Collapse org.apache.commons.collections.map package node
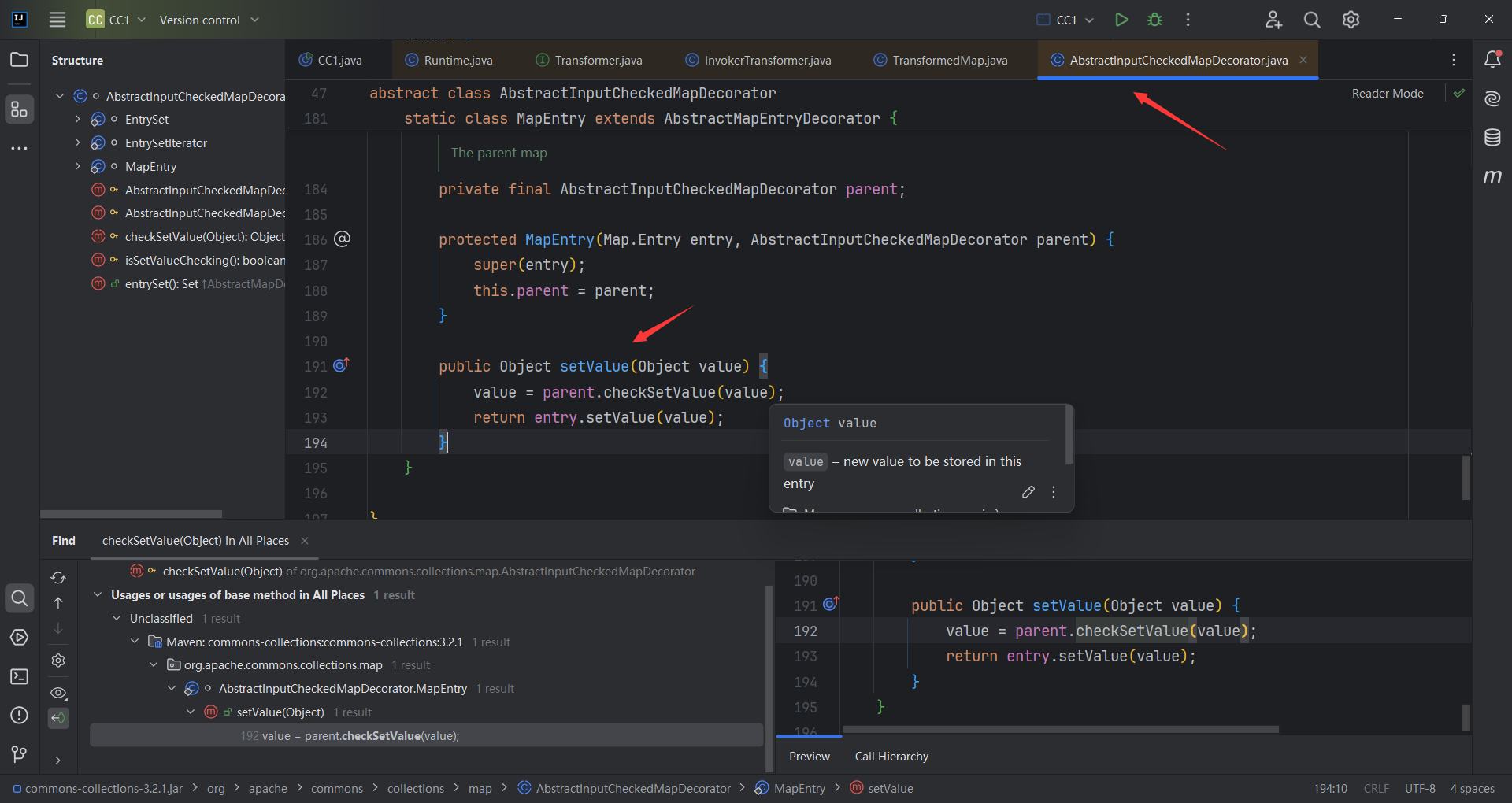 tap(154, 665)
